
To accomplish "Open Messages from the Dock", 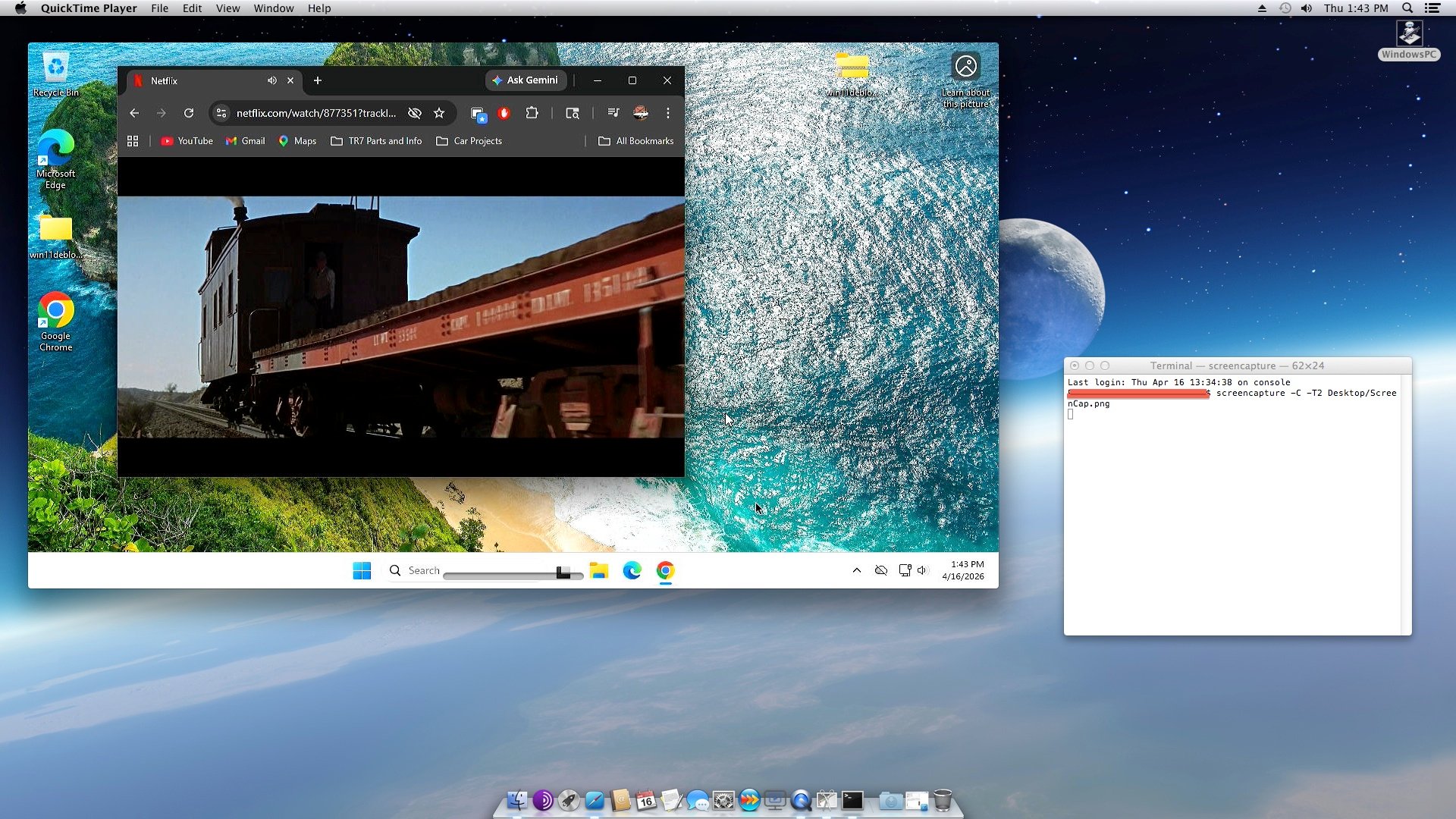I will (698, 801).
